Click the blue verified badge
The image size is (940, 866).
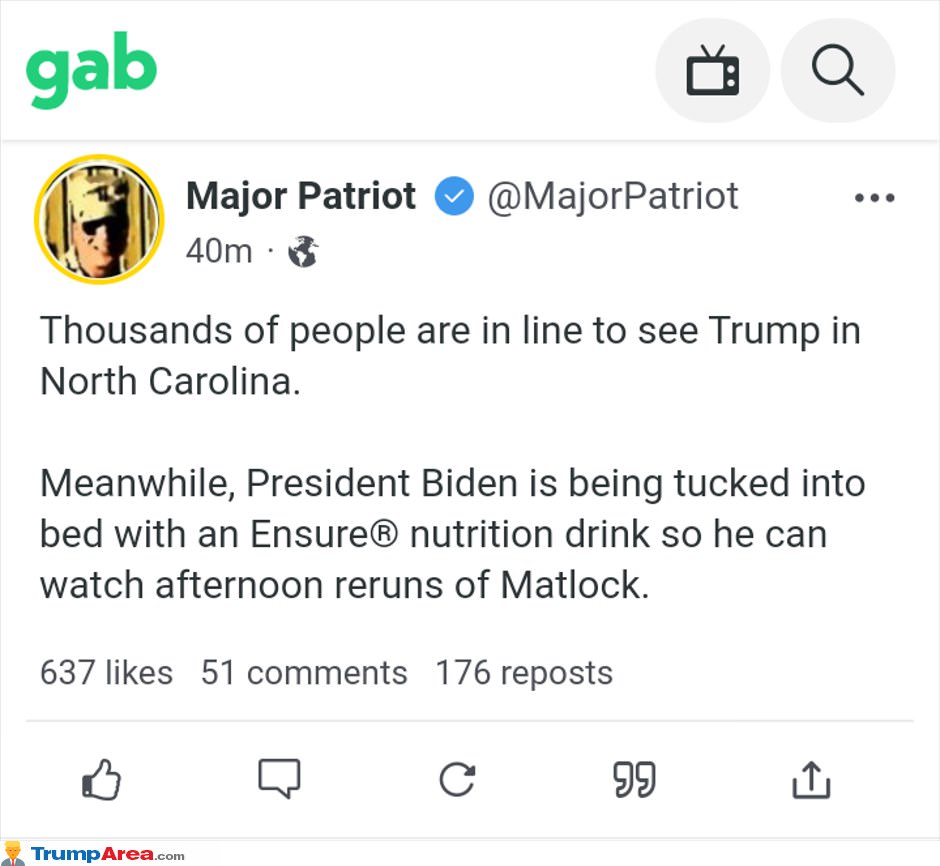pos(453,196)
